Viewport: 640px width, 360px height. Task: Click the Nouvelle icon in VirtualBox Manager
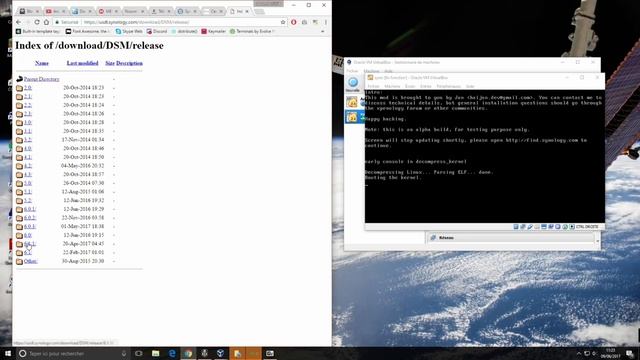click(x=353, y=84)
